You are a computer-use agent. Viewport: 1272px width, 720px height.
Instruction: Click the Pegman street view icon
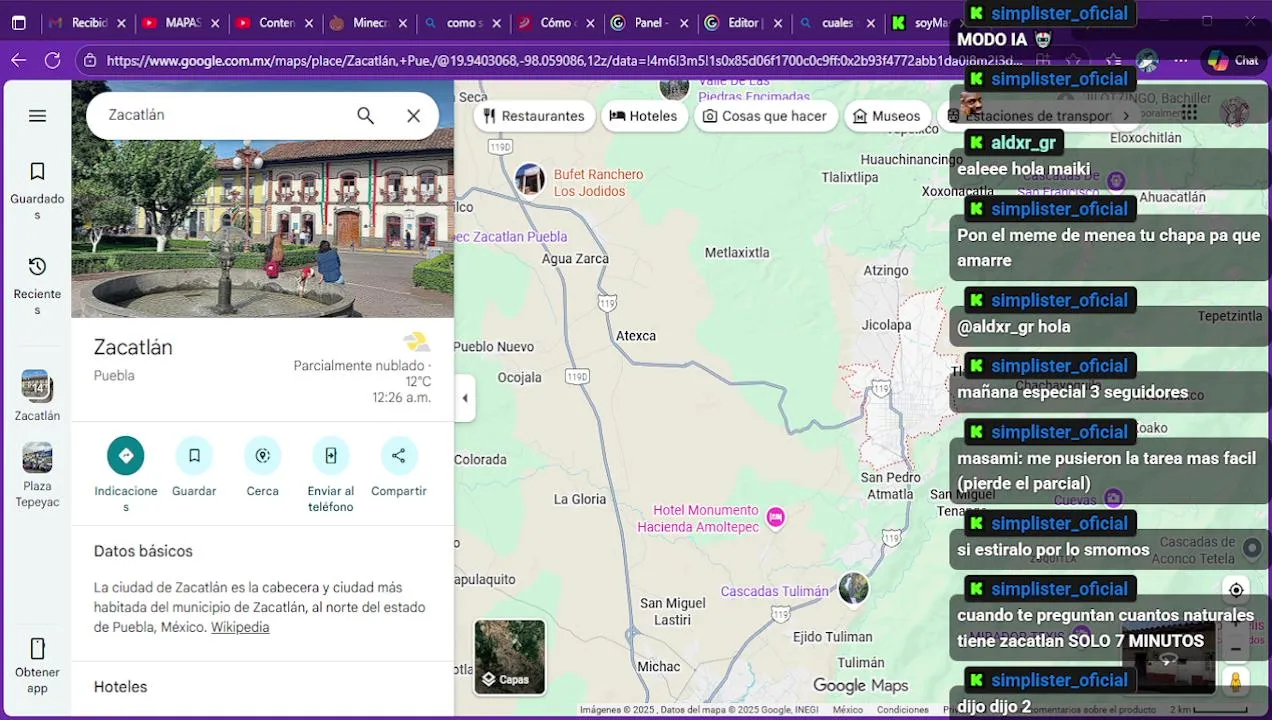point(1236,683)
